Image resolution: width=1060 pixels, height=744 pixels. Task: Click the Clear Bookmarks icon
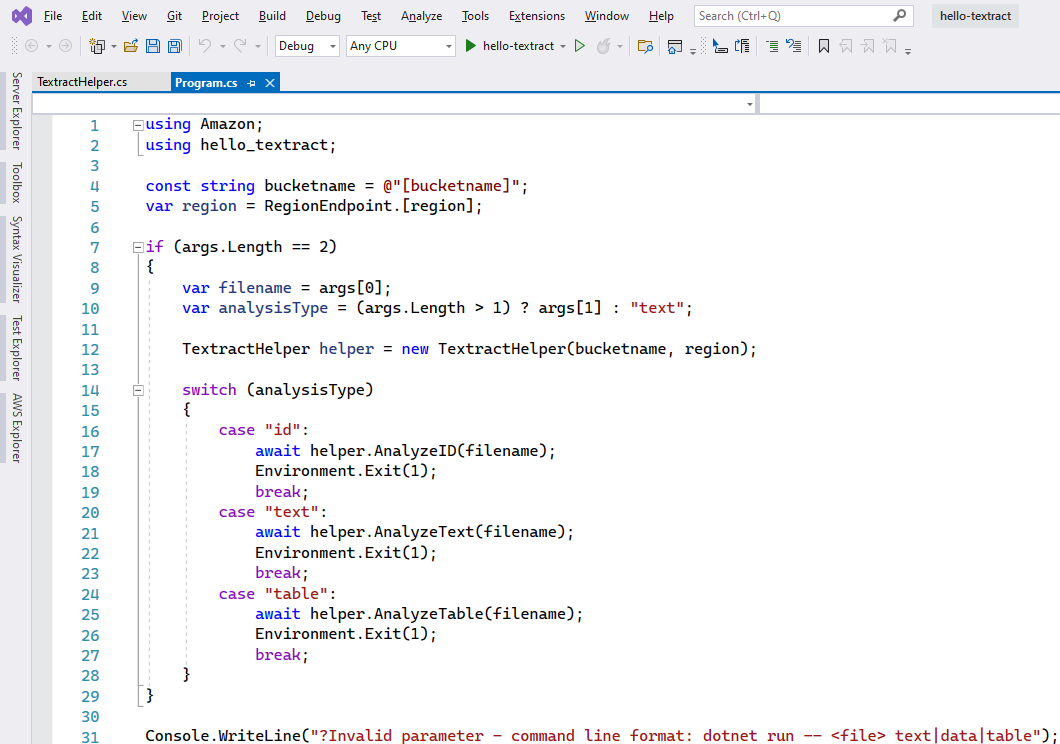tap(890, 46)
